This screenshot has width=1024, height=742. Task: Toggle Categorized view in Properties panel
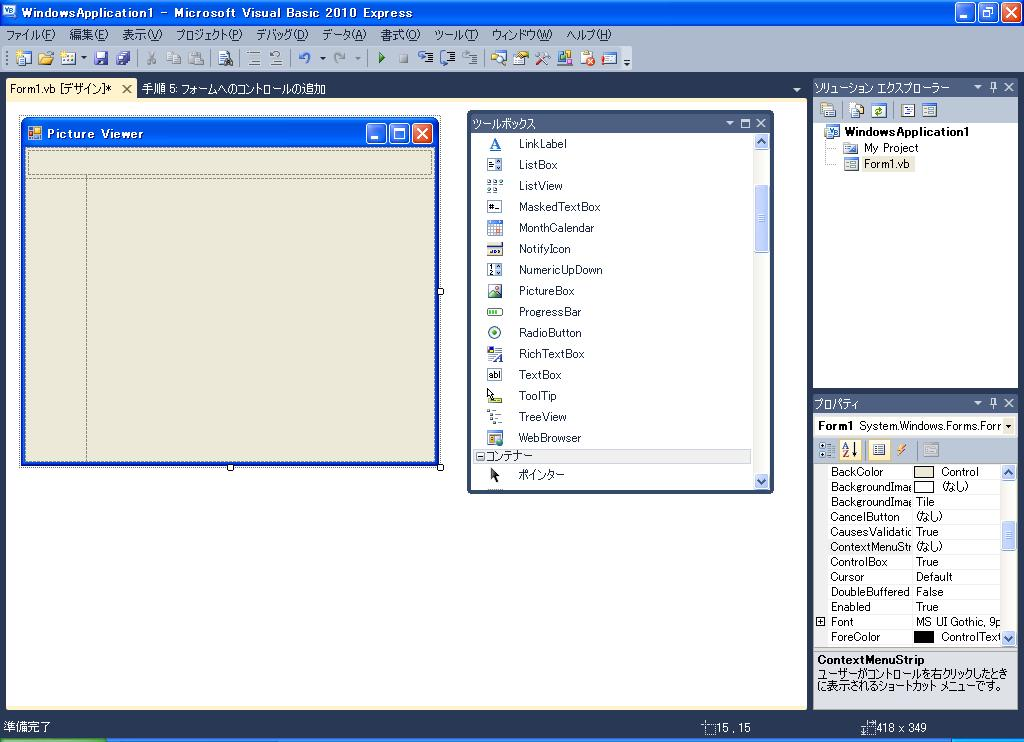[827, 449]
